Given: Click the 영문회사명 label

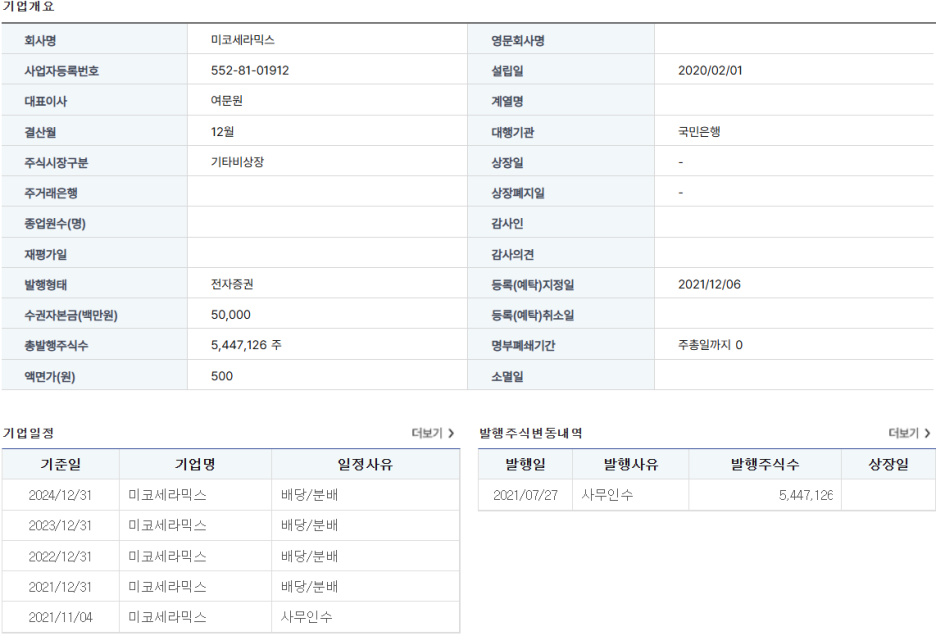Looking at the screenshot, I should (518, 41).
